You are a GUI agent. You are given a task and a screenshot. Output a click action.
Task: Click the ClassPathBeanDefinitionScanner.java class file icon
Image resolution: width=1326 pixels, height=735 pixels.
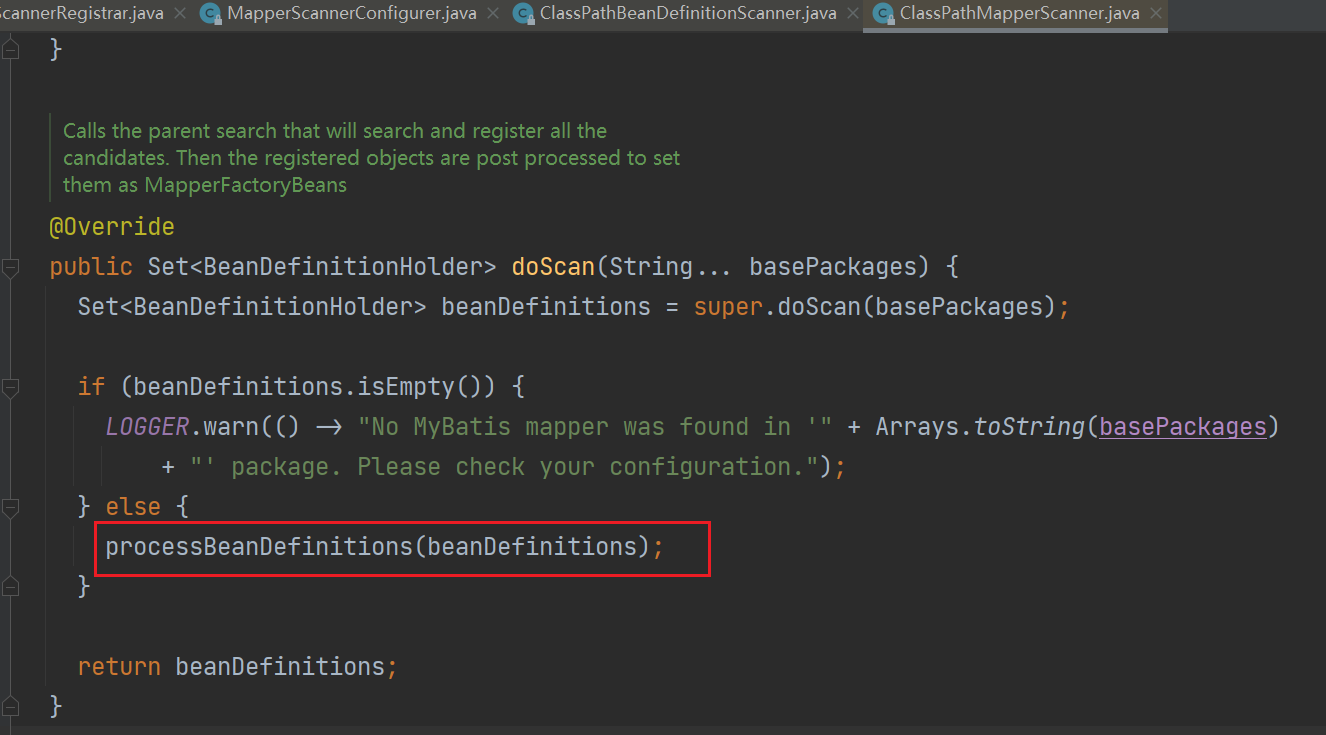(523, 14)
